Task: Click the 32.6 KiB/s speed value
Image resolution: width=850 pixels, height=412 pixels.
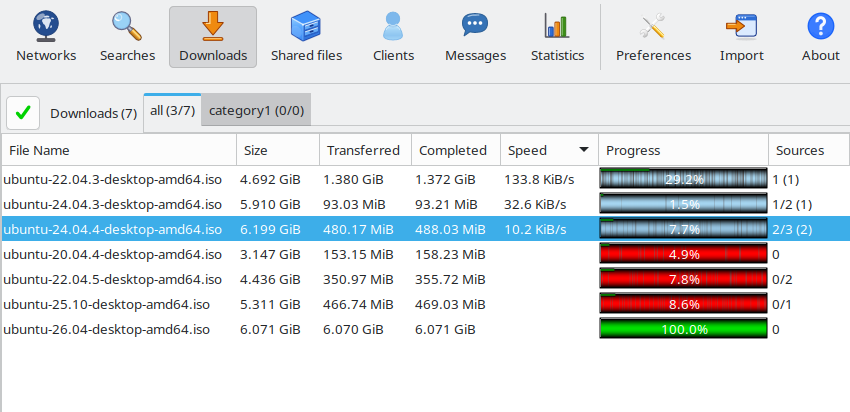Action: [535, 204]
